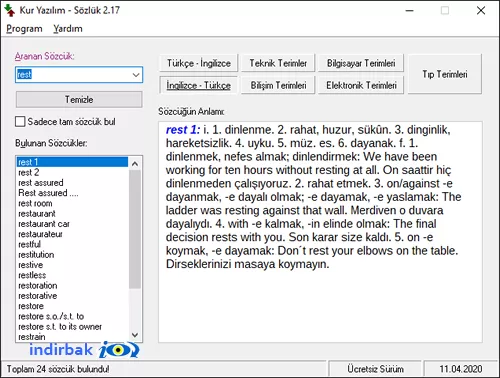
Task: Open Elektronik Terimleri dictionary
Action: click(361, 85)
